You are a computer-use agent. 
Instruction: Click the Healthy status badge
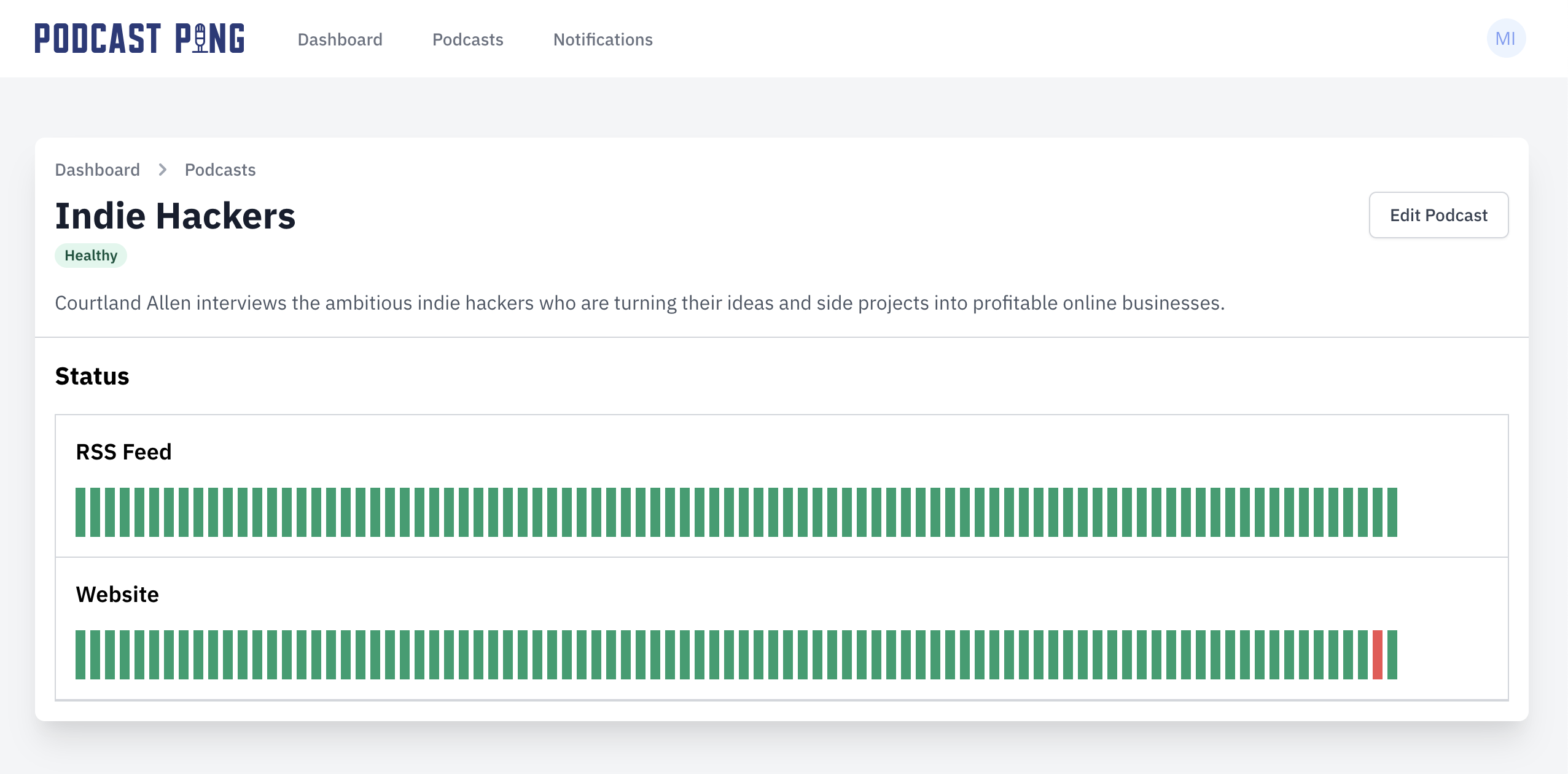click(91, 256)
